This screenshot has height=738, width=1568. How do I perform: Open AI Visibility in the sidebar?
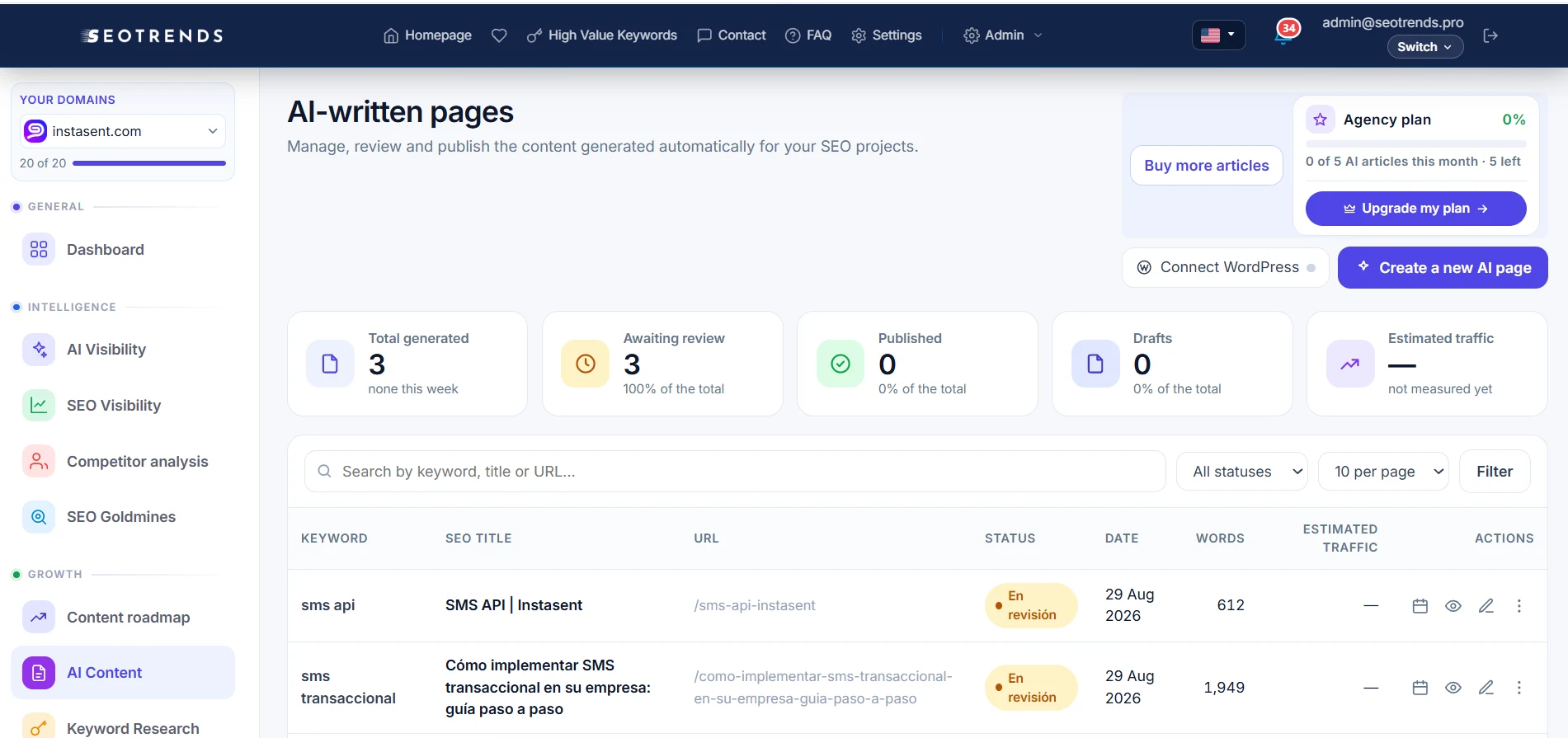coord(123,350)
